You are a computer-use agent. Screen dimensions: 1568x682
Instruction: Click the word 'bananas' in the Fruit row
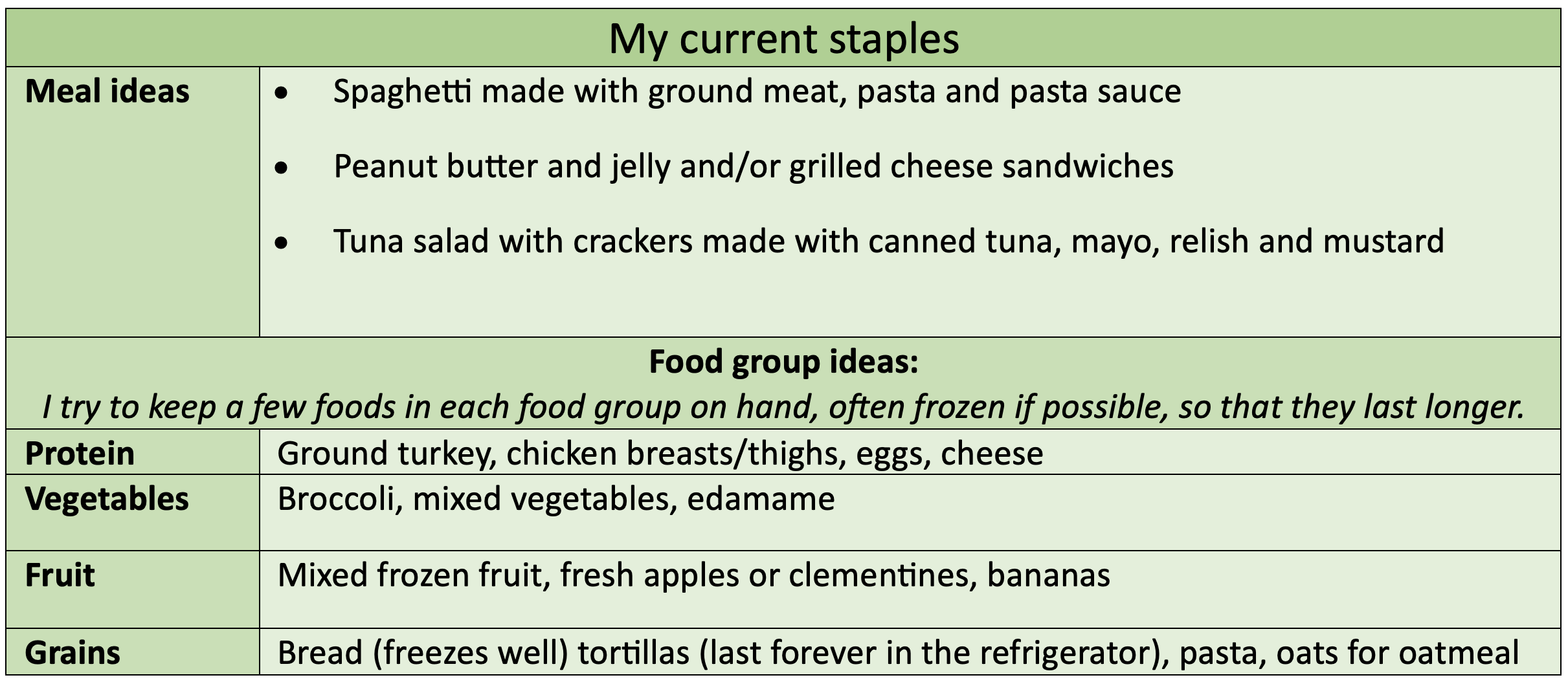(1049, 575)
